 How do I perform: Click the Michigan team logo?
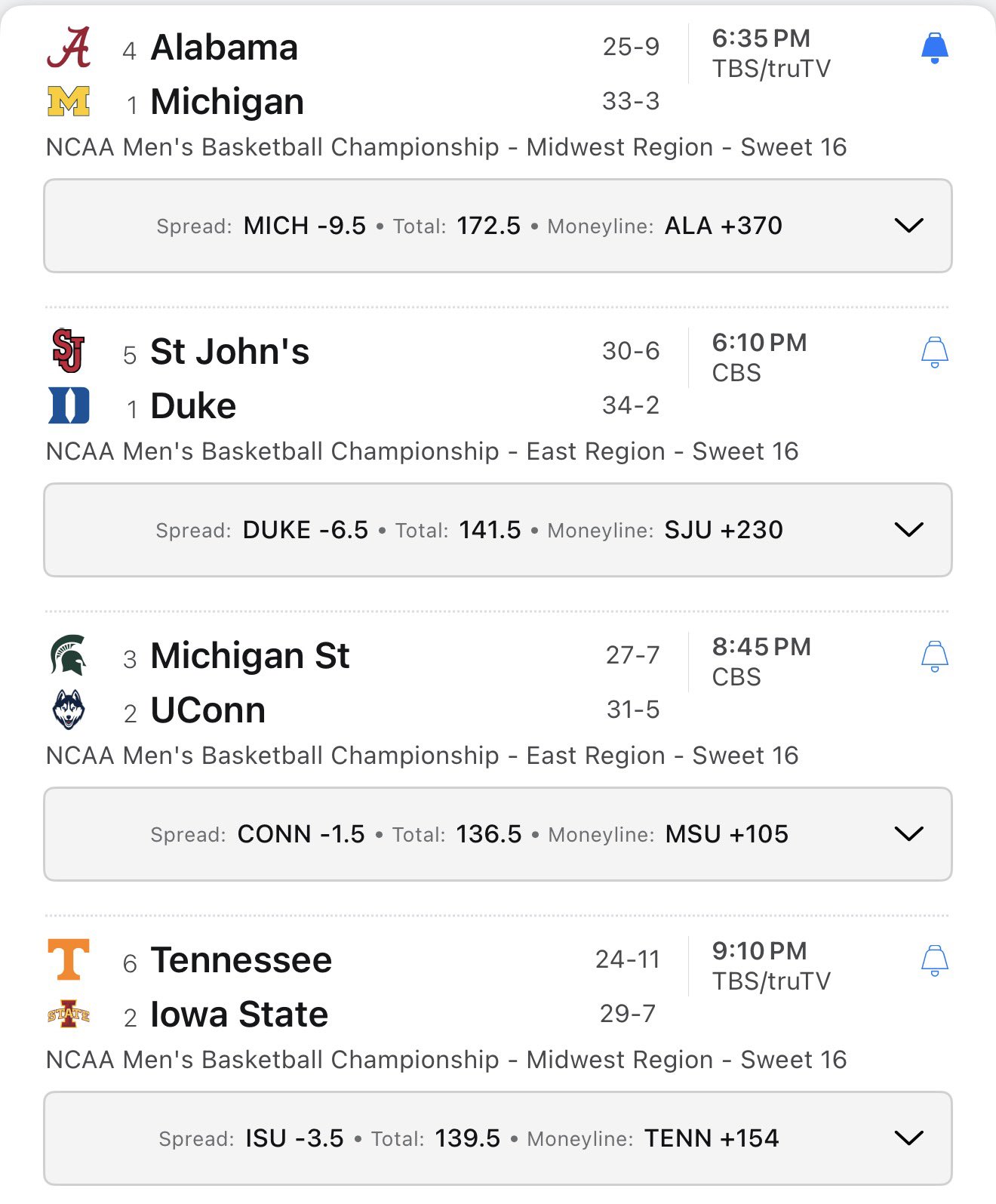pyautogui.click(x=69, y=102)
